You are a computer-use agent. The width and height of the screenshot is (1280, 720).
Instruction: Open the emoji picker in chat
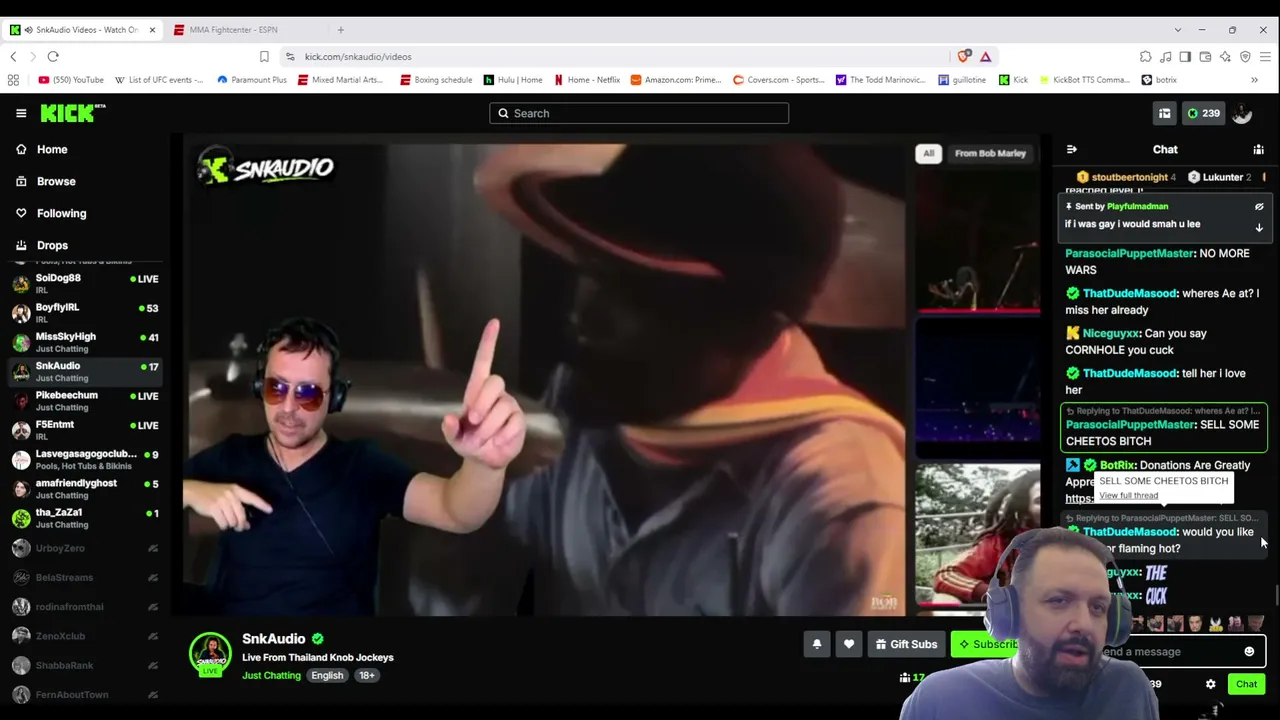(1249, 651)
